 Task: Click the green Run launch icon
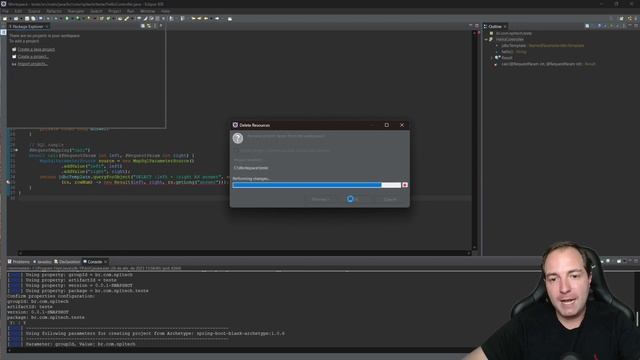coord(67,19)
